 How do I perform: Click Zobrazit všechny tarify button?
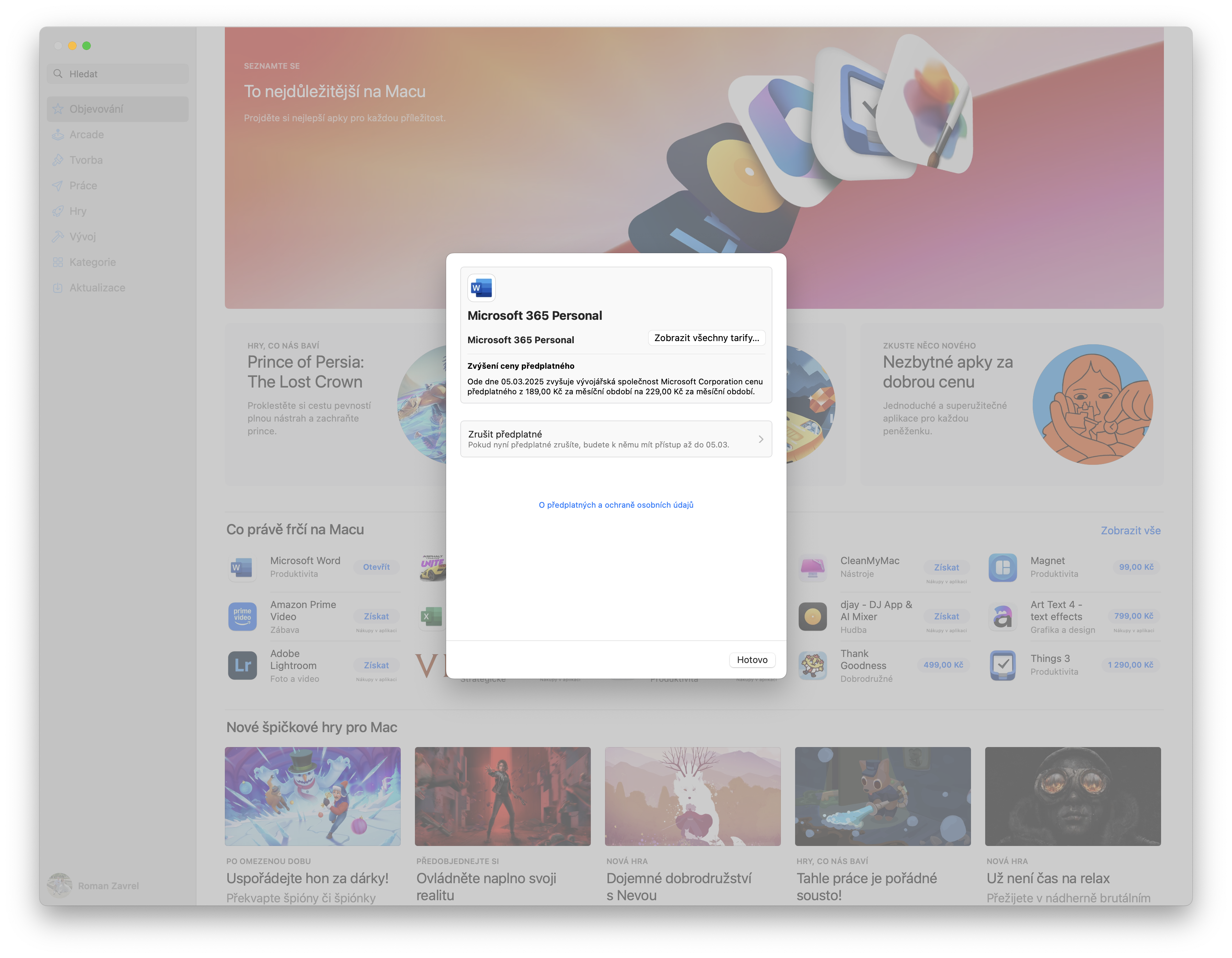[x=706, y=338]
